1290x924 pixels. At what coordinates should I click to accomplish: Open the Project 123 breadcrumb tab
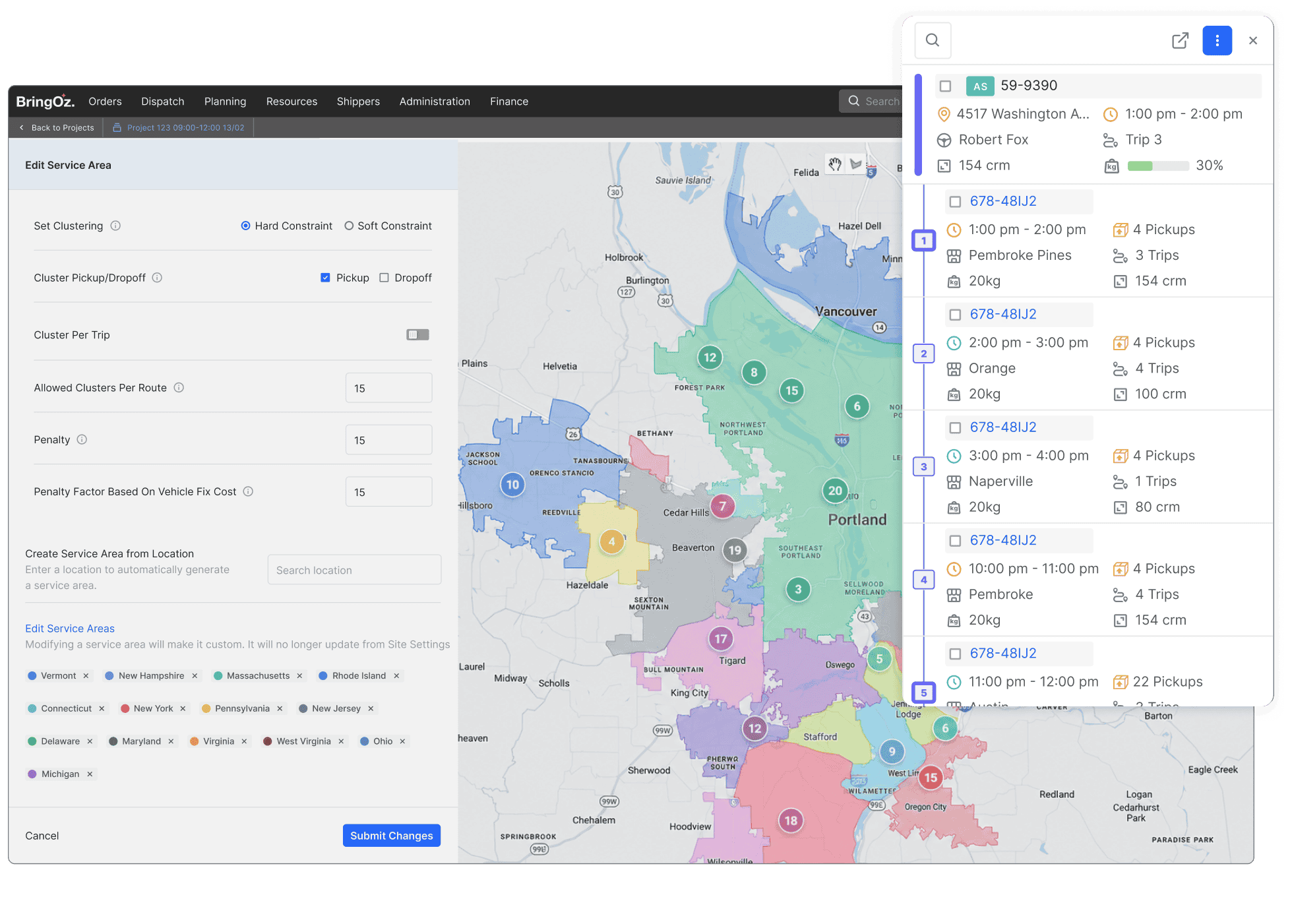tap(179, 128)
